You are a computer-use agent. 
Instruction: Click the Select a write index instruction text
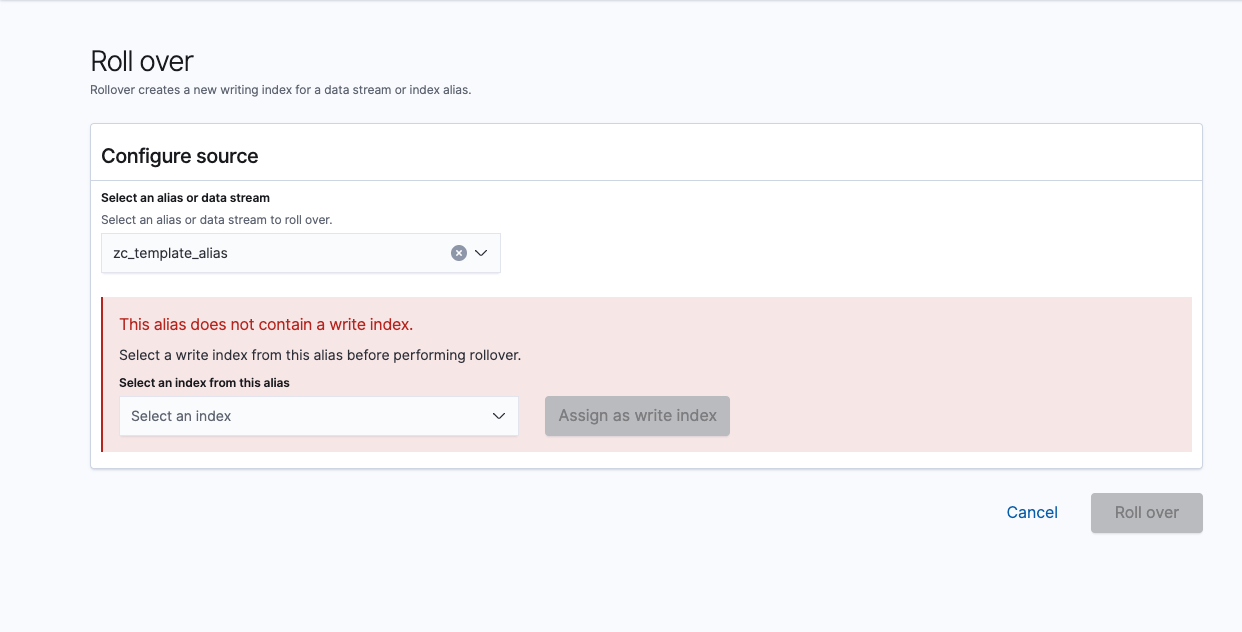(x=320, y=355)
